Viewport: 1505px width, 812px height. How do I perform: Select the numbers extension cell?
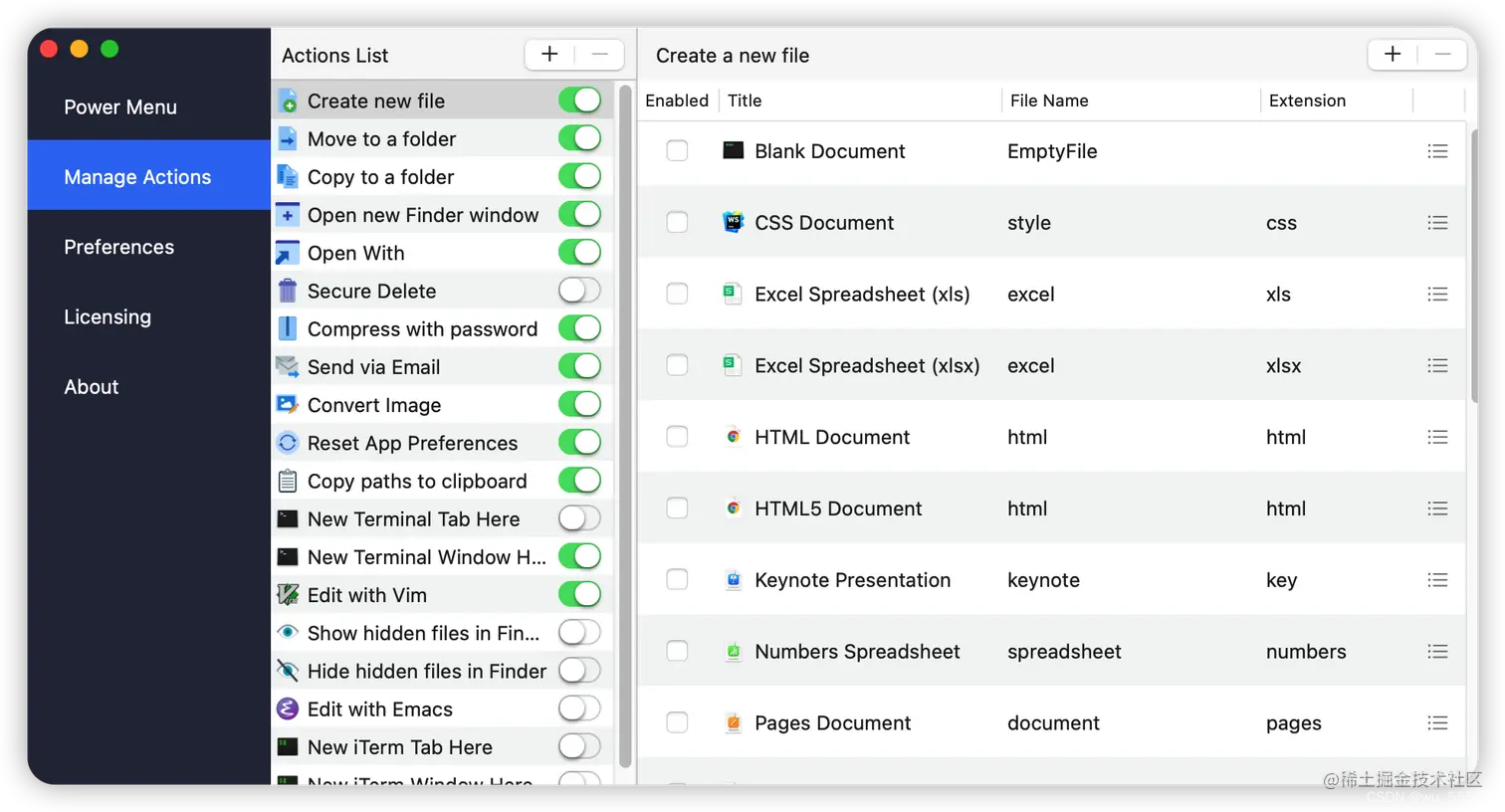(x=1306, y=651)
